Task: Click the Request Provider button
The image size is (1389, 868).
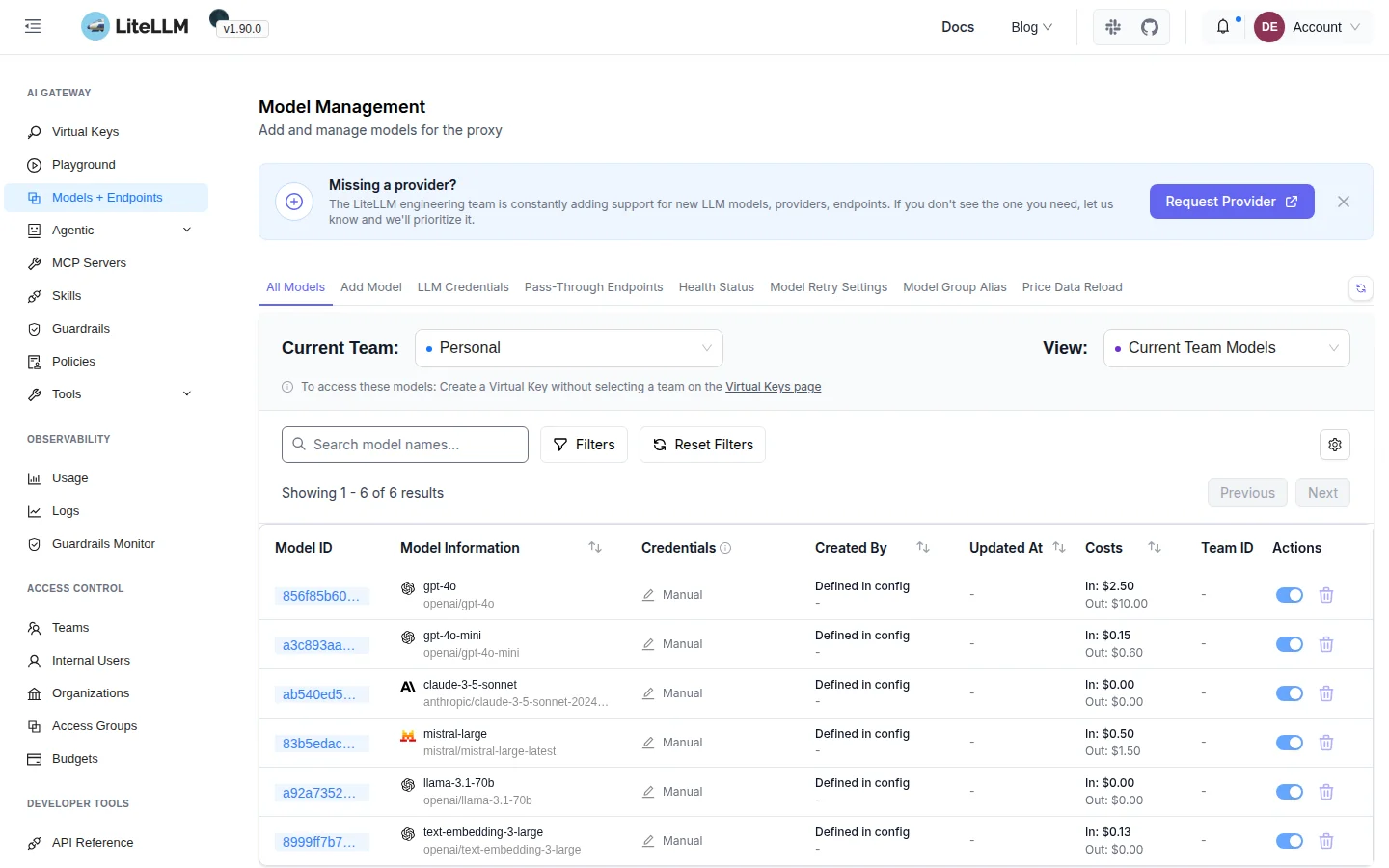Action: coord(1232,202)
